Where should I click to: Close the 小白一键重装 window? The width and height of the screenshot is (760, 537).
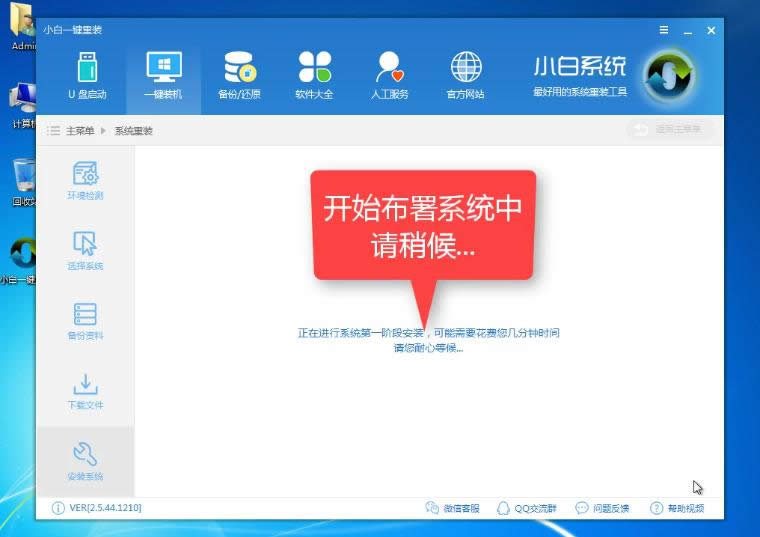point(711,31)
